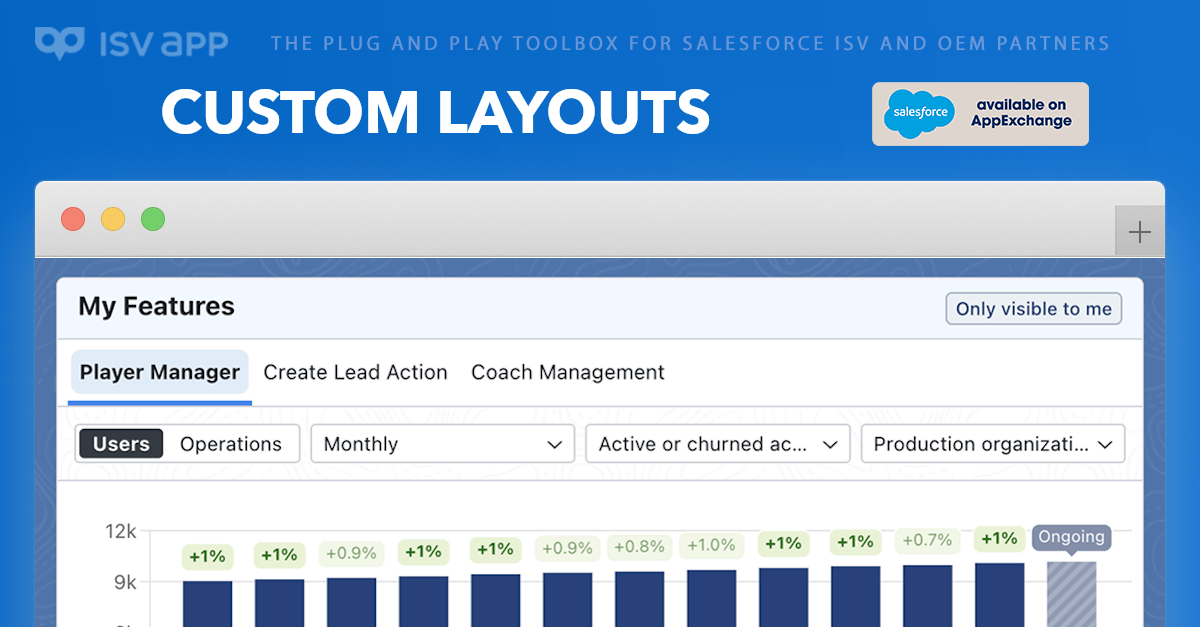Click the +0.8% growth label
The image size is (1200, 627).
tap(639, 547)
